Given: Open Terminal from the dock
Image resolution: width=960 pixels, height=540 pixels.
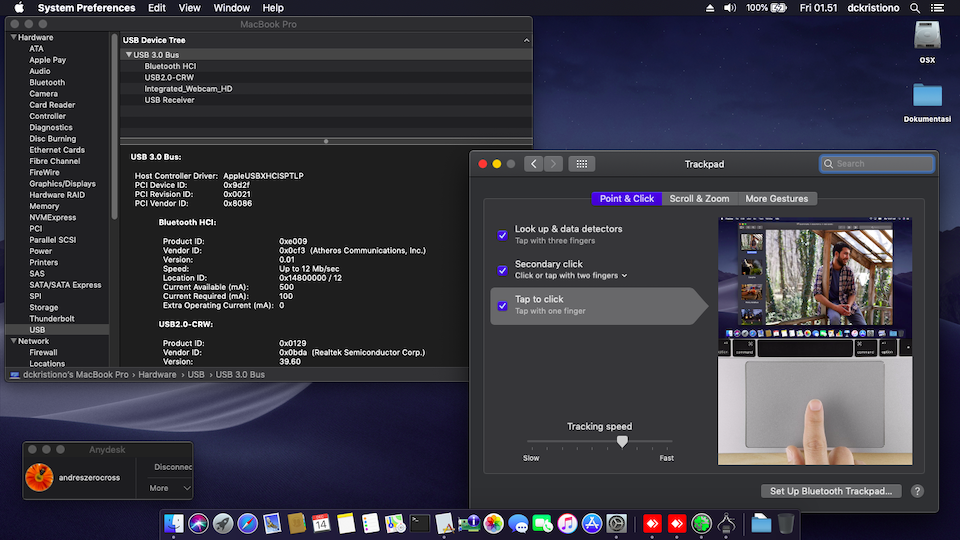Looking at the screenshot, I should [420, 523].
